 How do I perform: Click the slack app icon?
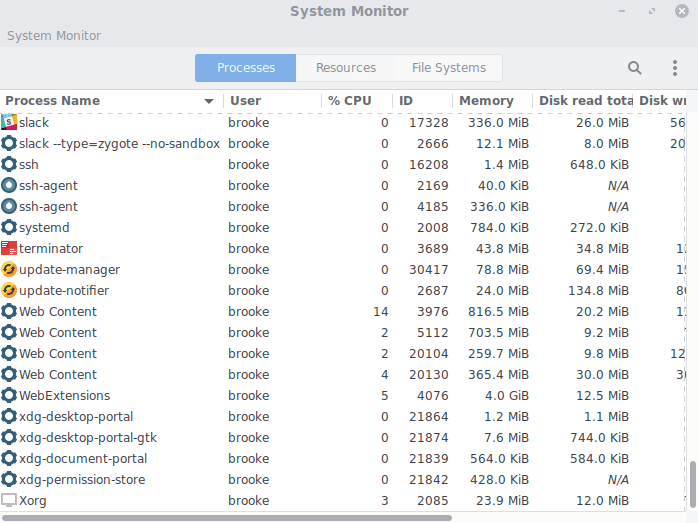9,122
